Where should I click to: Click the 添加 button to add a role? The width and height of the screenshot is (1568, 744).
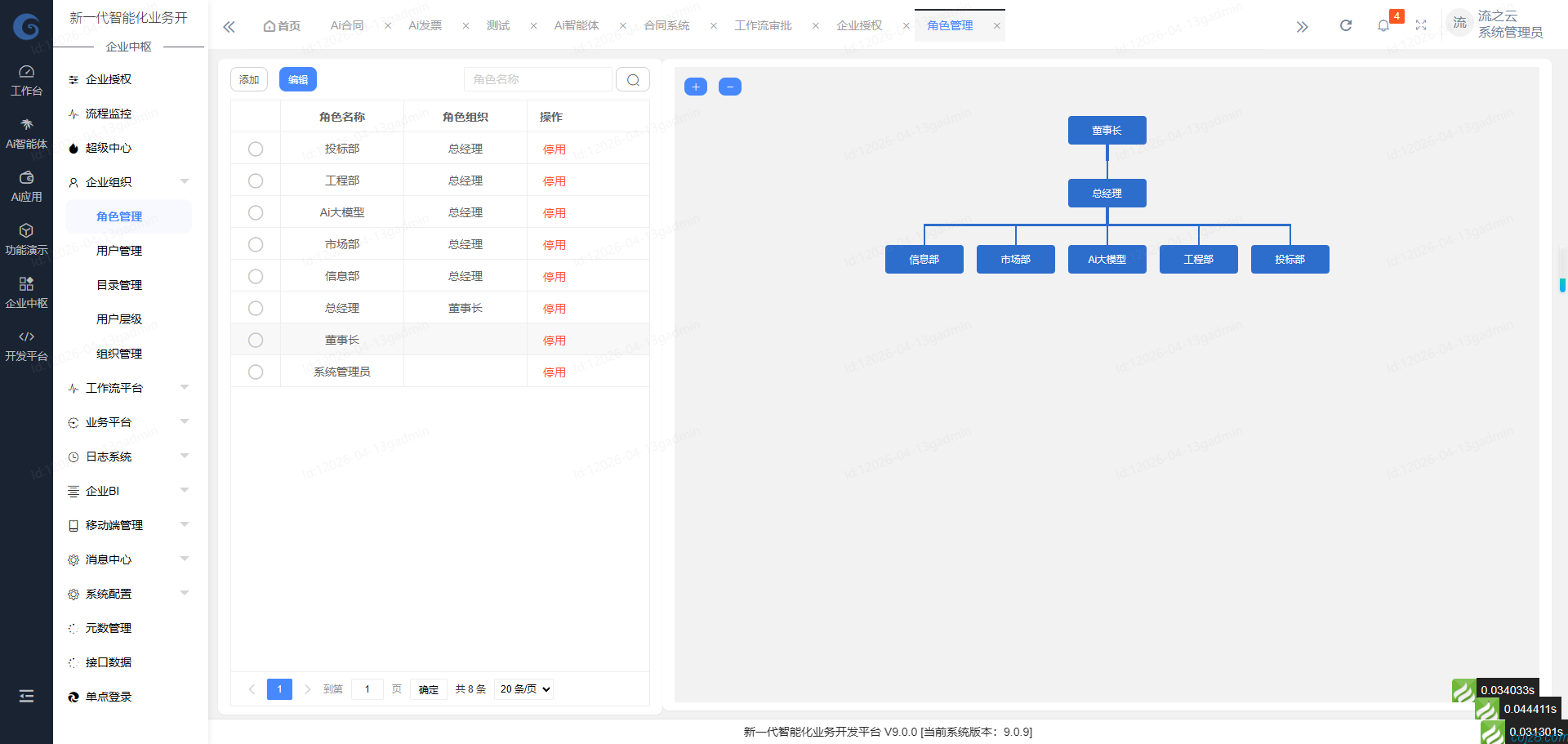click(x=248, y=79)
